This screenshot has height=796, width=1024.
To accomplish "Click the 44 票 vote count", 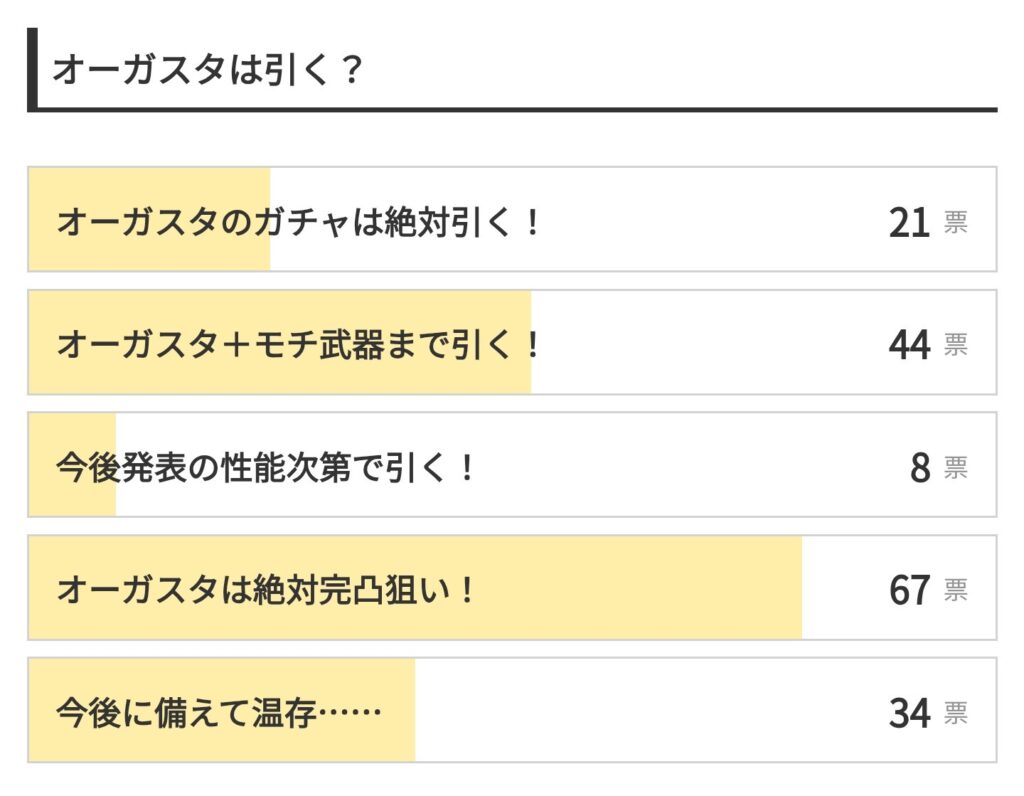I will click(928, 345).
